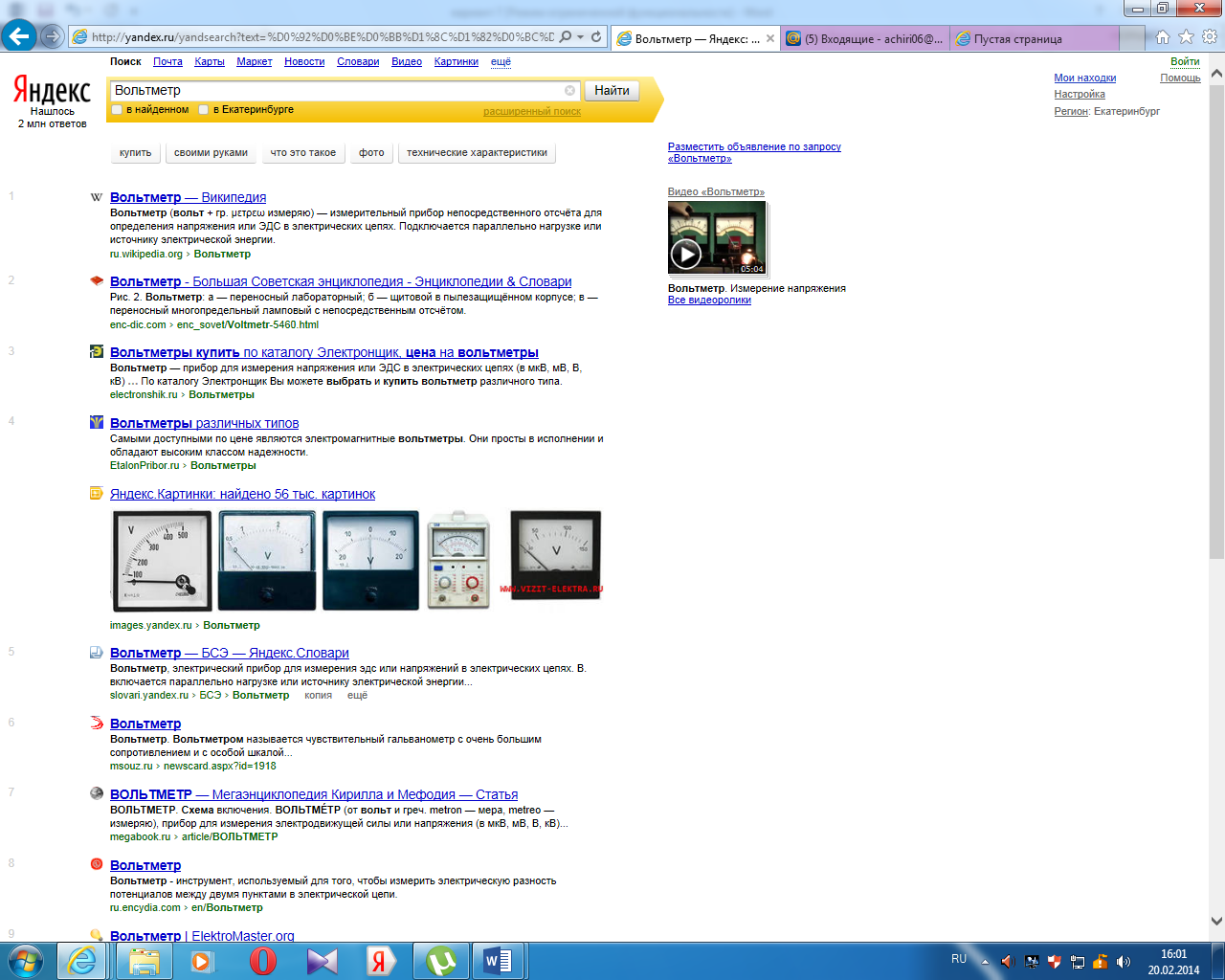Click the Windows Start button

point(26,961)
